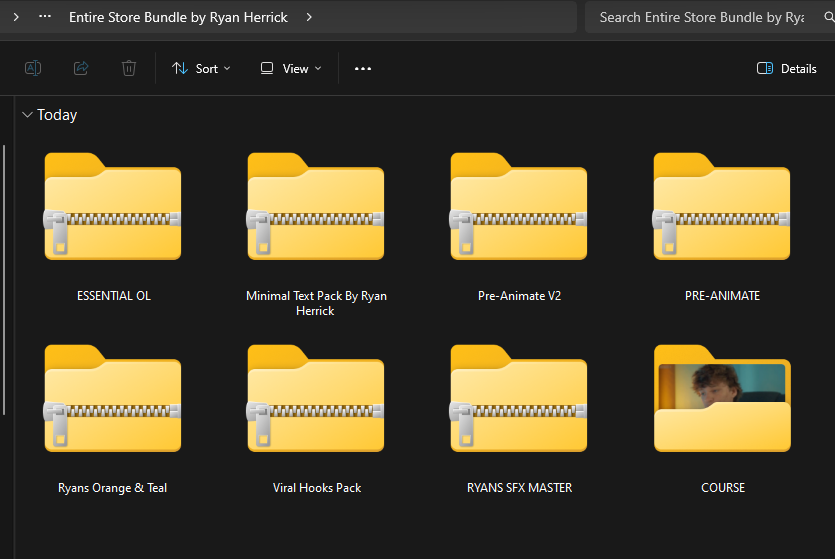Toggle the Details pane
The width and height of the screenshot is (835, 559).
pos(787,68)
